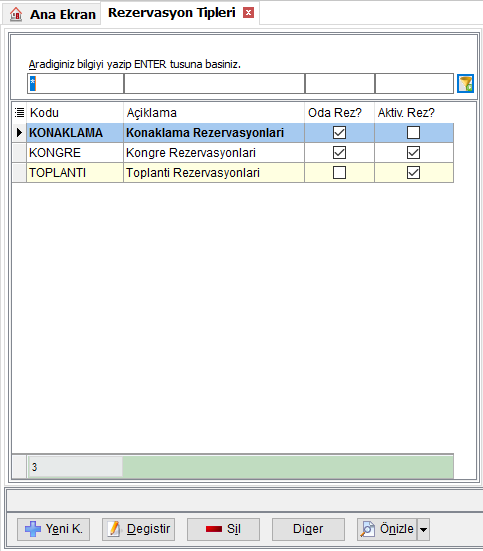Apply the filter funnel icon

[465, 83]
